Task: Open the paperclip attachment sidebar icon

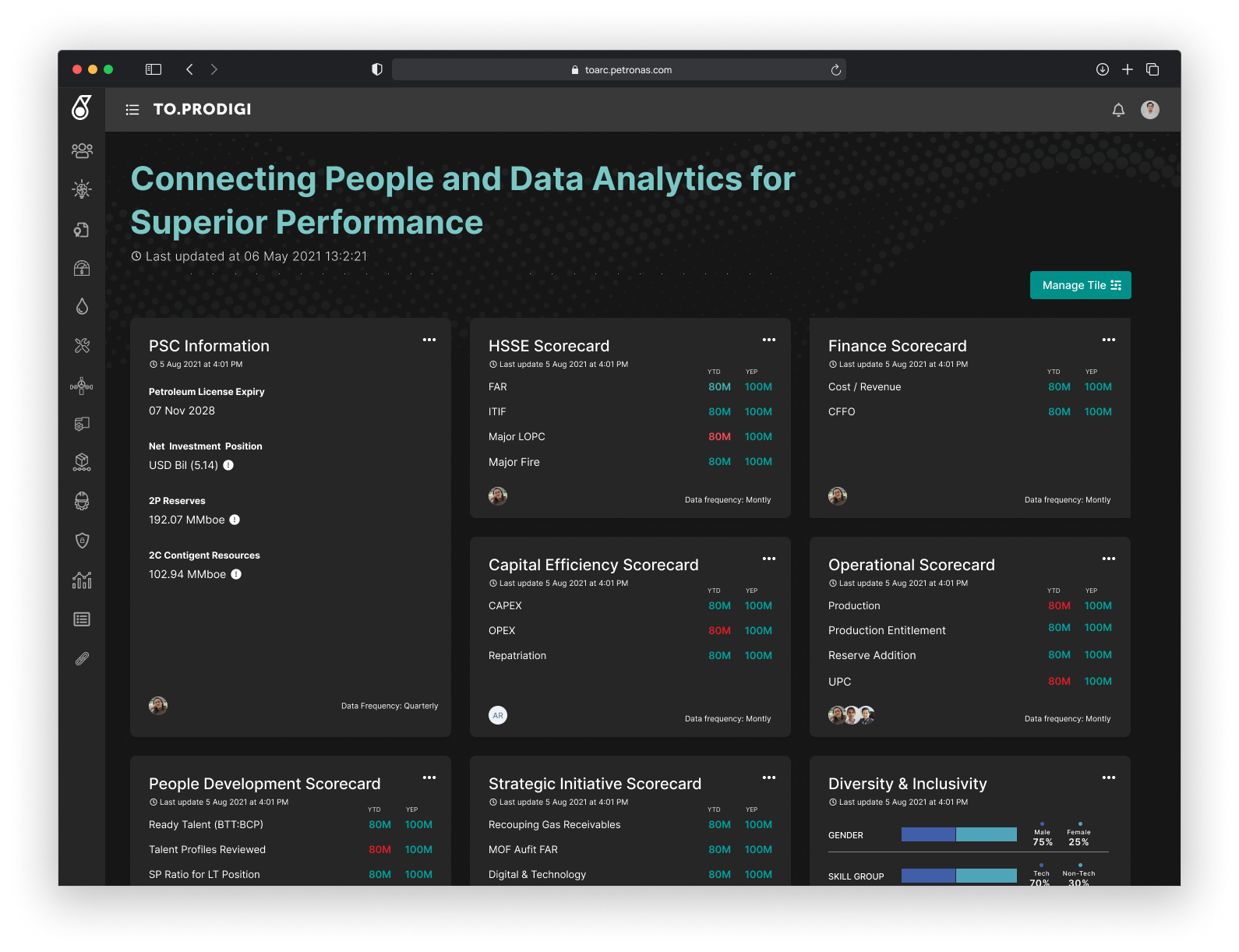Action: (x=82, y=658)
